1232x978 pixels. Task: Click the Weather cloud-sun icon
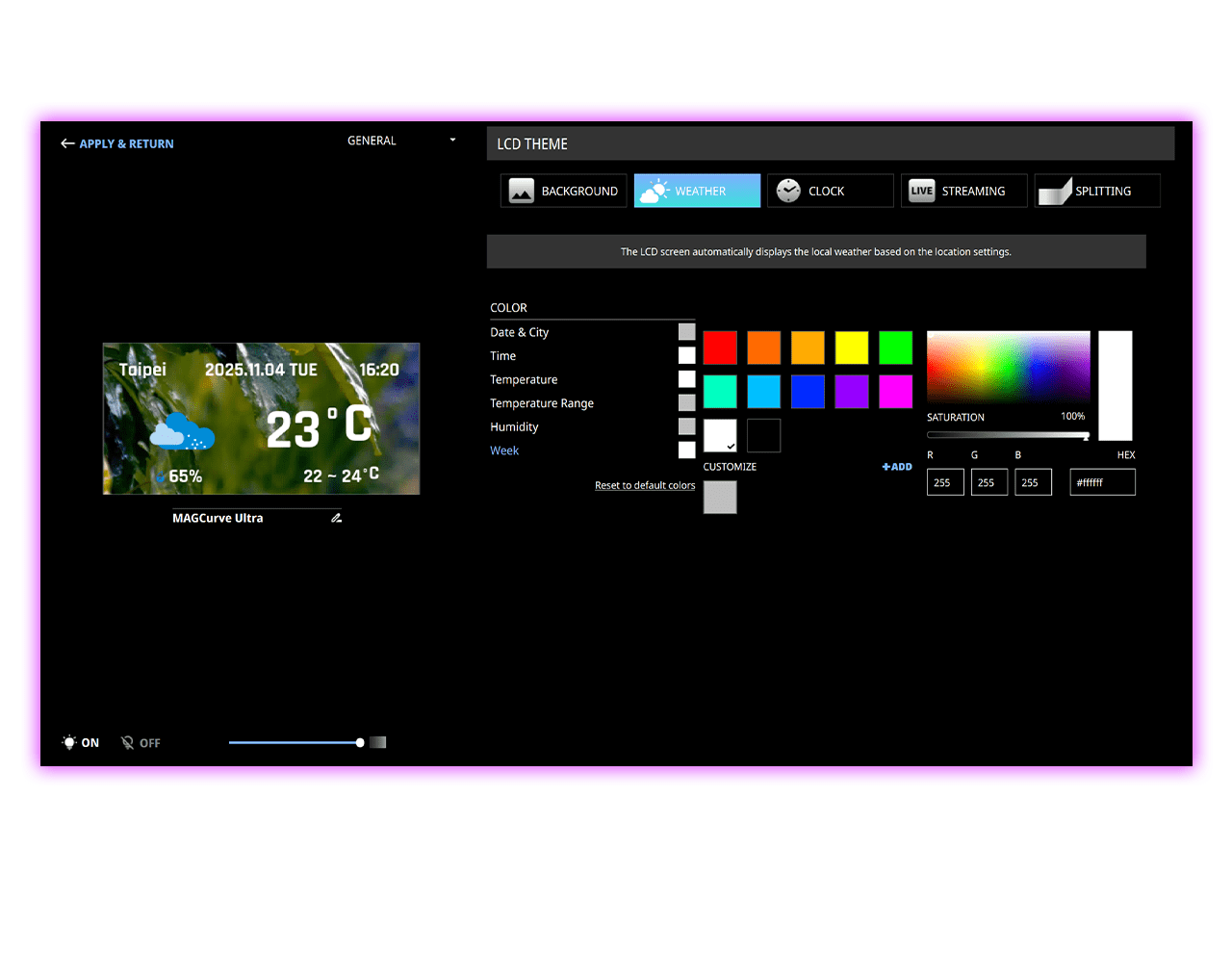pos(654,191)
